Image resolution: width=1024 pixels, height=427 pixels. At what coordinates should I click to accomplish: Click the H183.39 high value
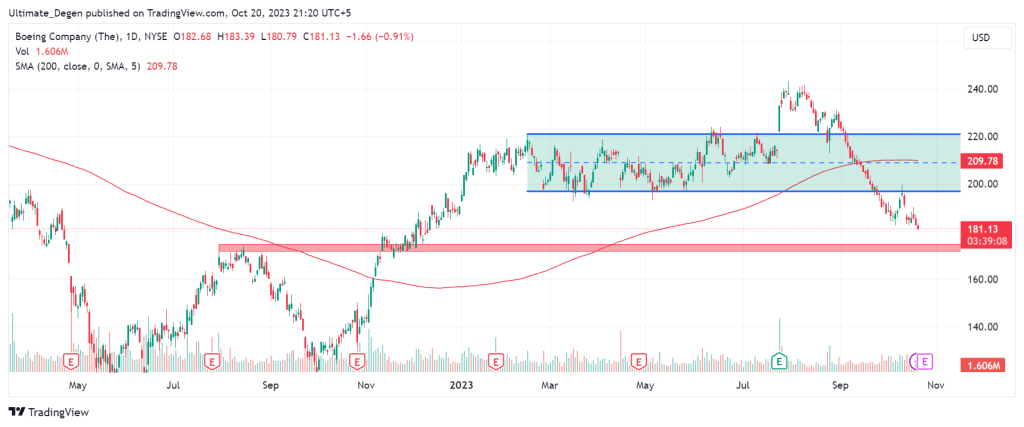point(237,37)
